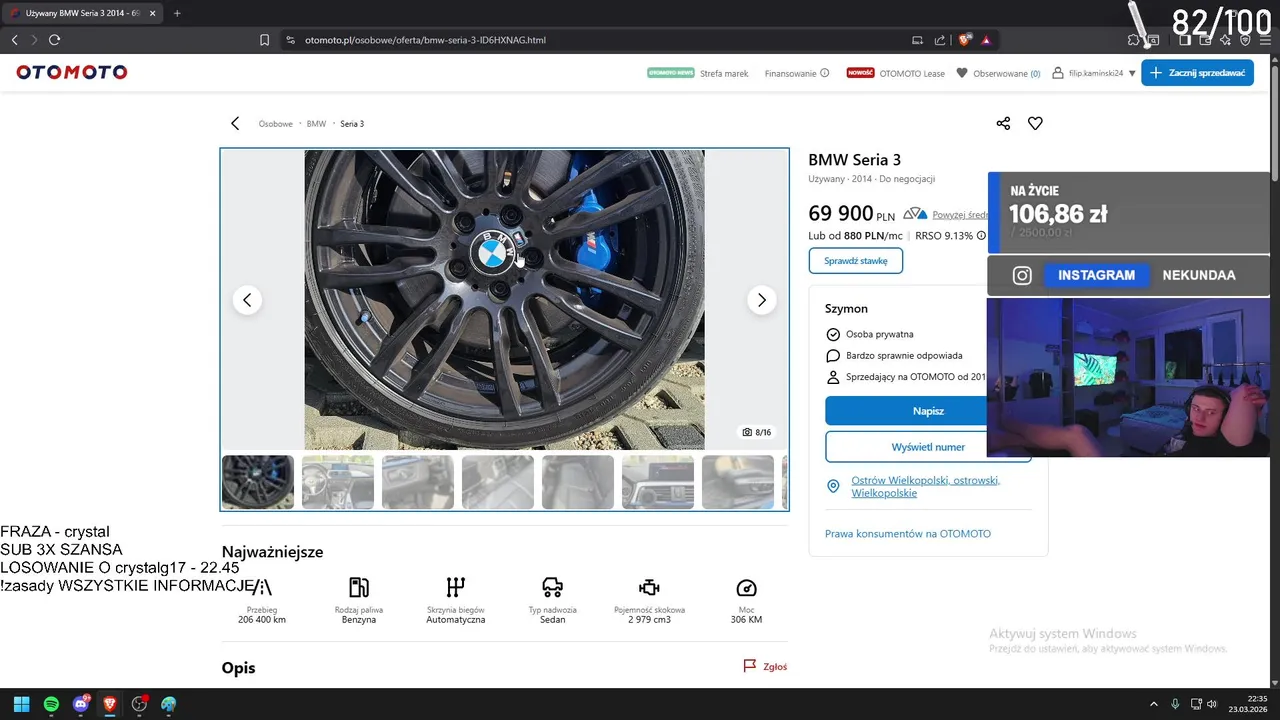Viewport: 1280px width, 720px height.
Task: Open Ostrów Wielkopolski location link
Action: 925,487
